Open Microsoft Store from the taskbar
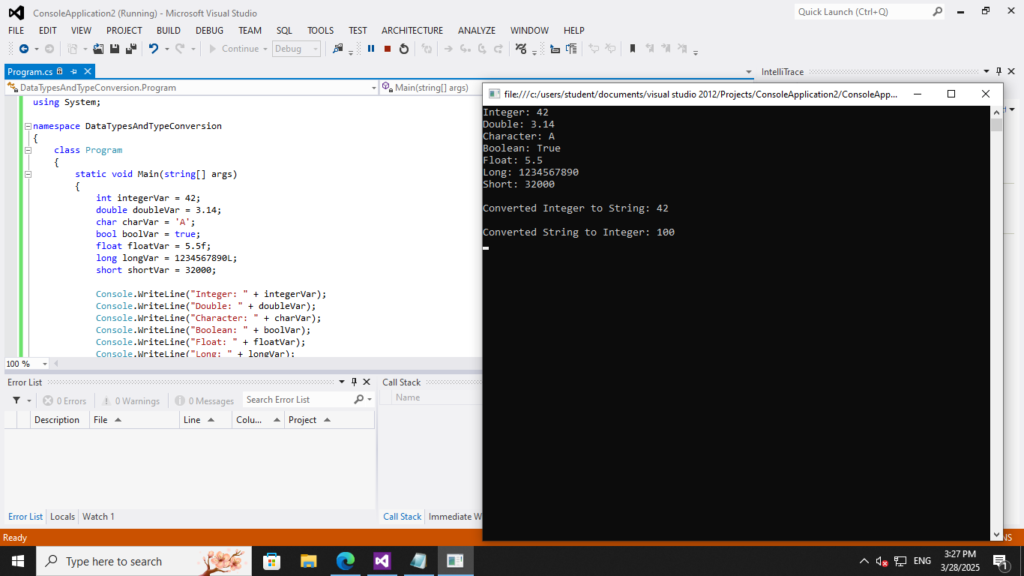 click(272, 561)
